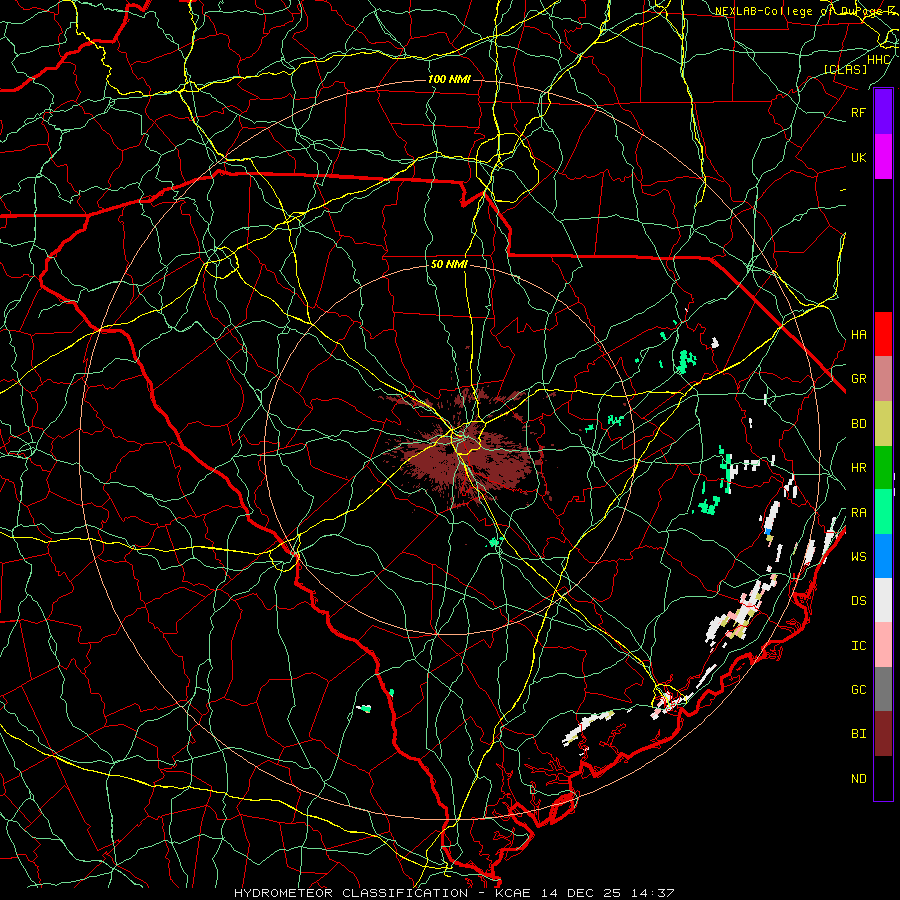Click the BI label beside the legend
Viewport: 900px width, 900px height.
pos(858,734)
